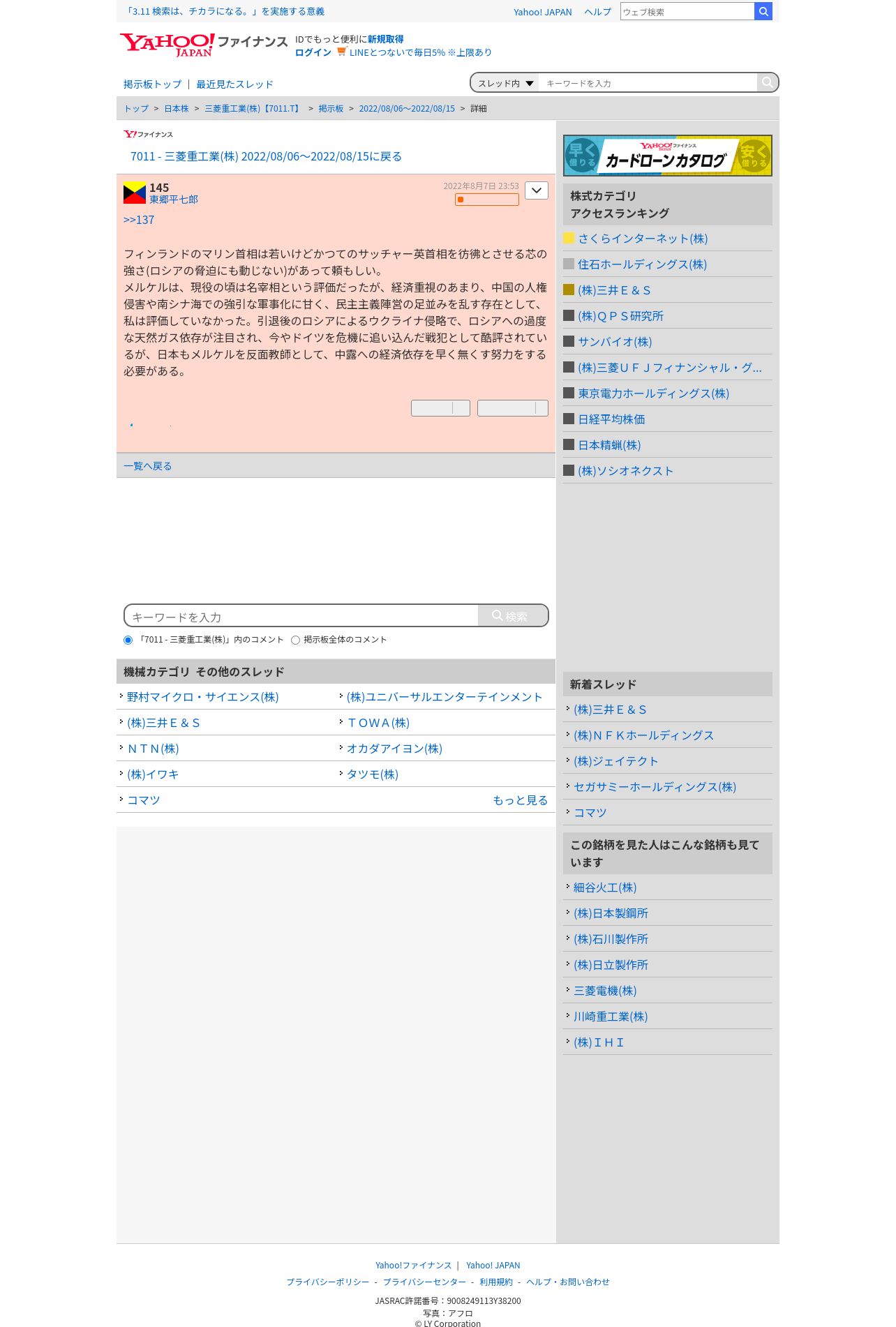Click the yellow rank swatch beside さくらインターネット
Screen dimensions: 896x1327
click(569, 238)
